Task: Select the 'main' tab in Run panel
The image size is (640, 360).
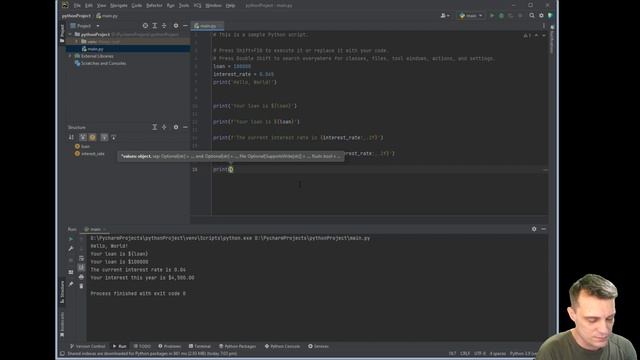Action: [95, 229]
